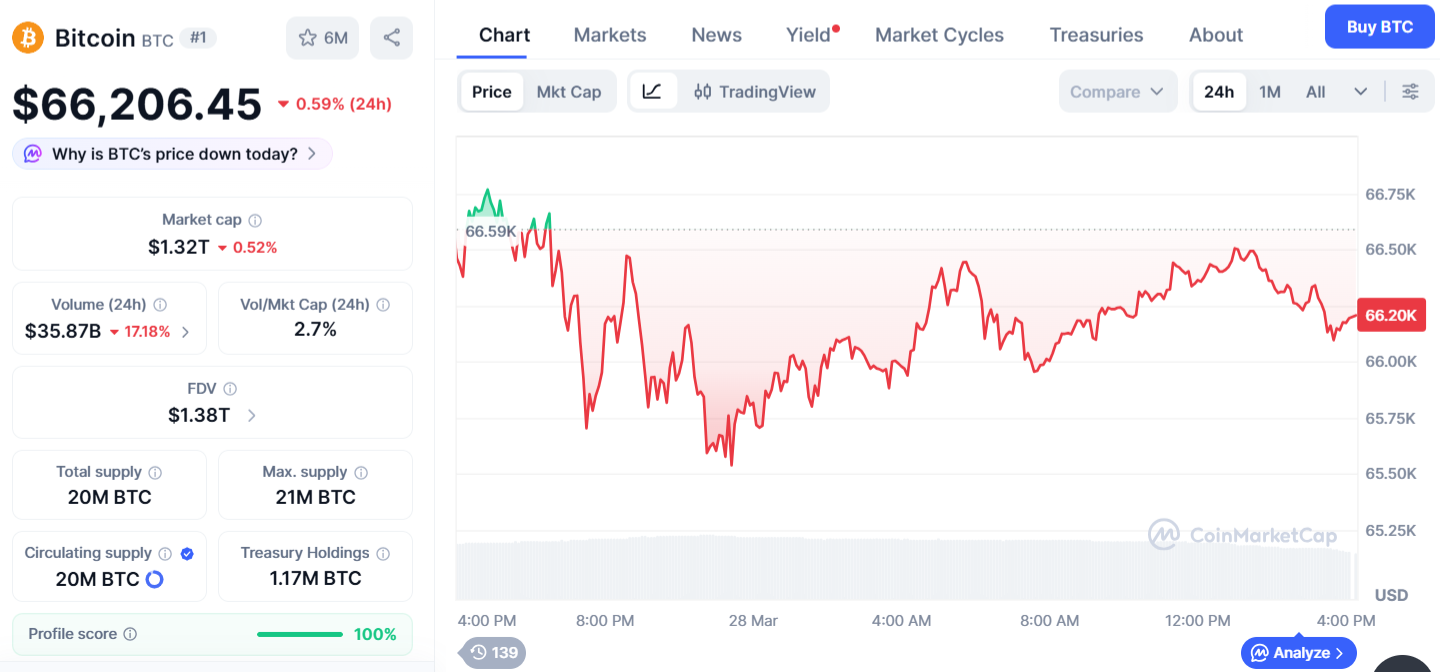Click the Bitcoin logo icon
1440x672 pixels.
[27, 36]
